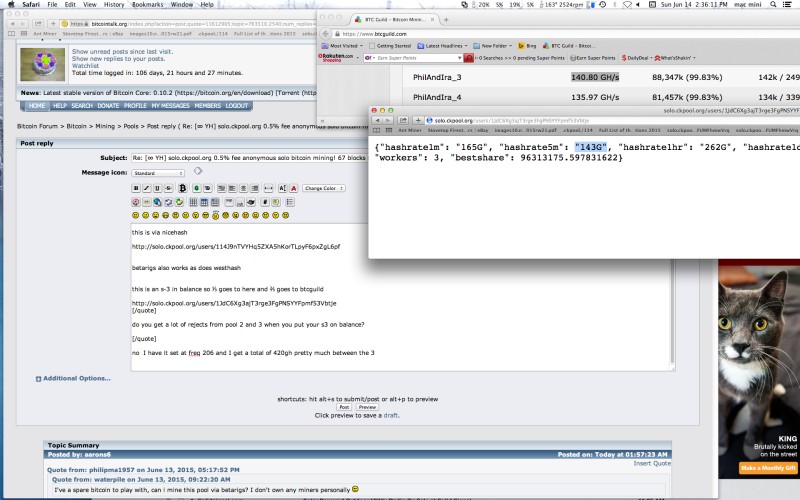Open Safari Bookmarks menu
Viewport: 800px width, 500px height.
coord(147,4)
